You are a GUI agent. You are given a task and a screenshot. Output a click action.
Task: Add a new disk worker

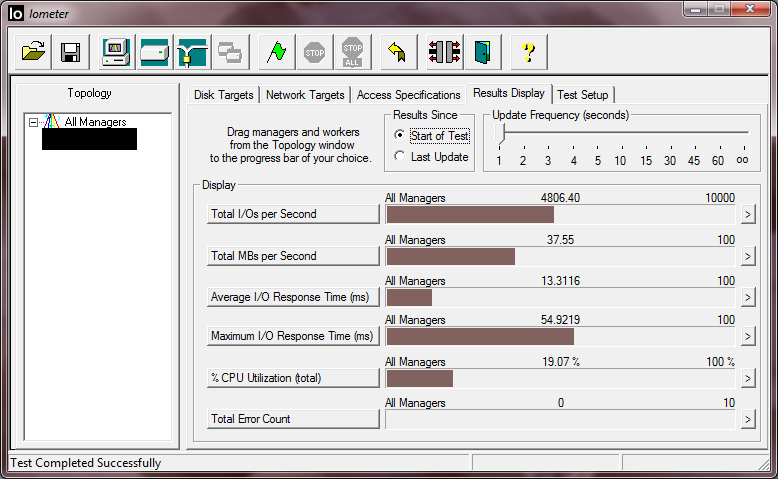(x=154, y=52)
